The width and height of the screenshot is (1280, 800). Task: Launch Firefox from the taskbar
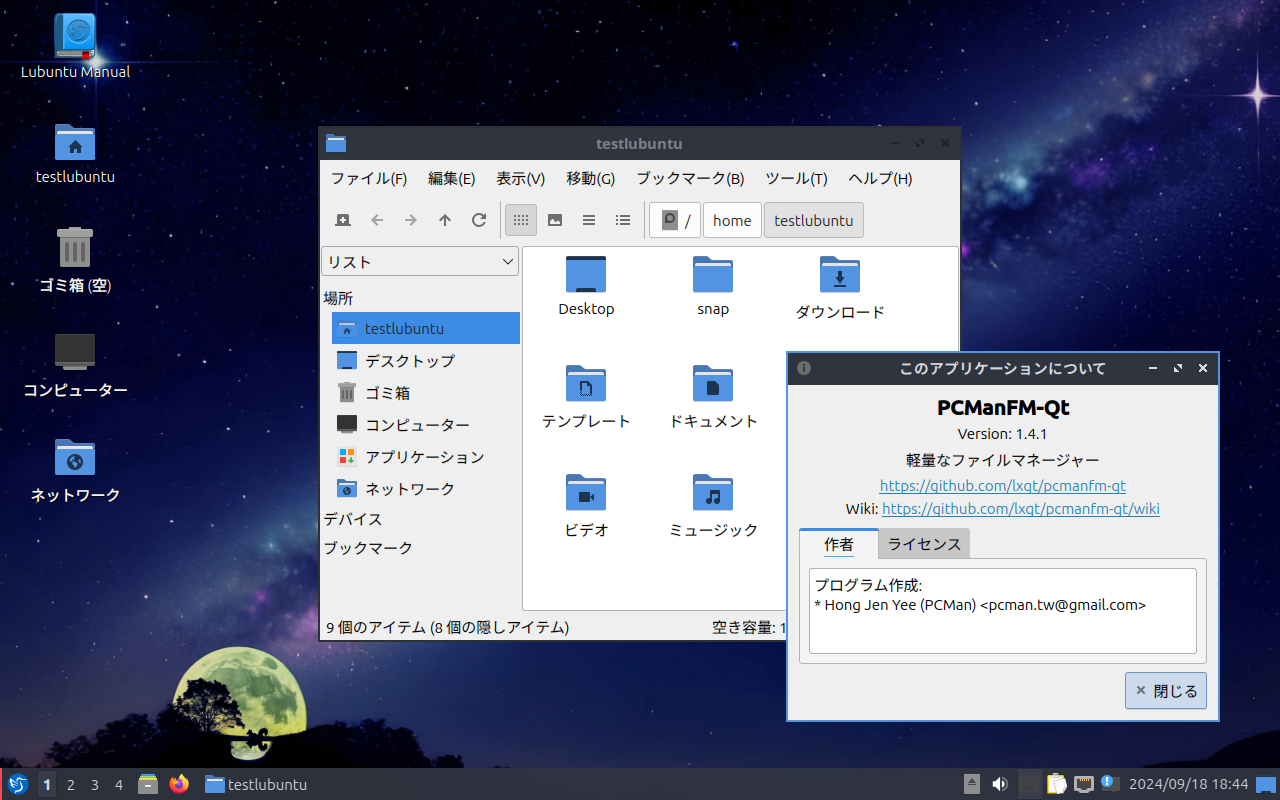(x=179, y=784)
